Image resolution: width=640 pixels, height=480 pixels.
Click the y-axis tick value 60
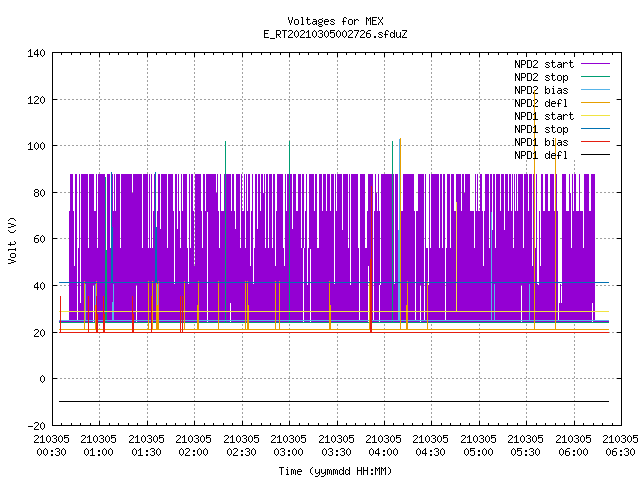pyautogui.click(x=39, y=239)
